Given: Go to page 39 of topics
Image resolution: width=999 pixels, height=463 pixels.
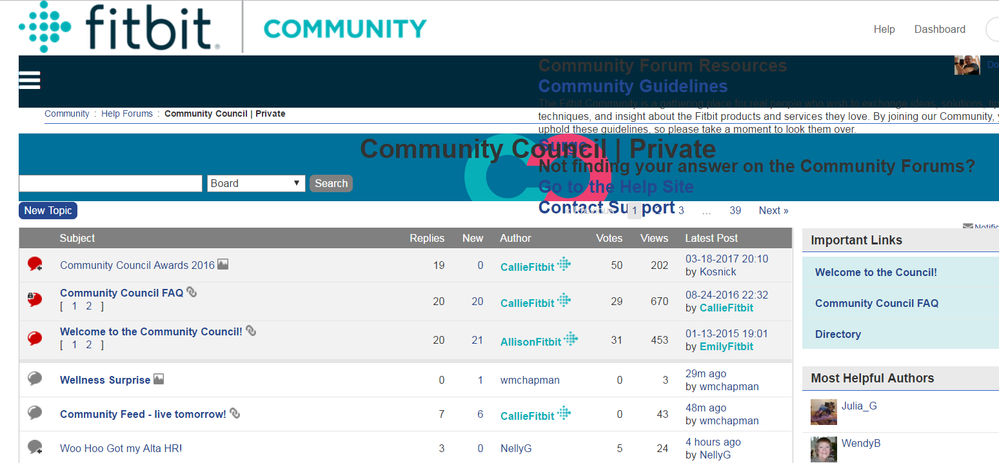Looking at the screenshot, I should (x=735, y=211).
